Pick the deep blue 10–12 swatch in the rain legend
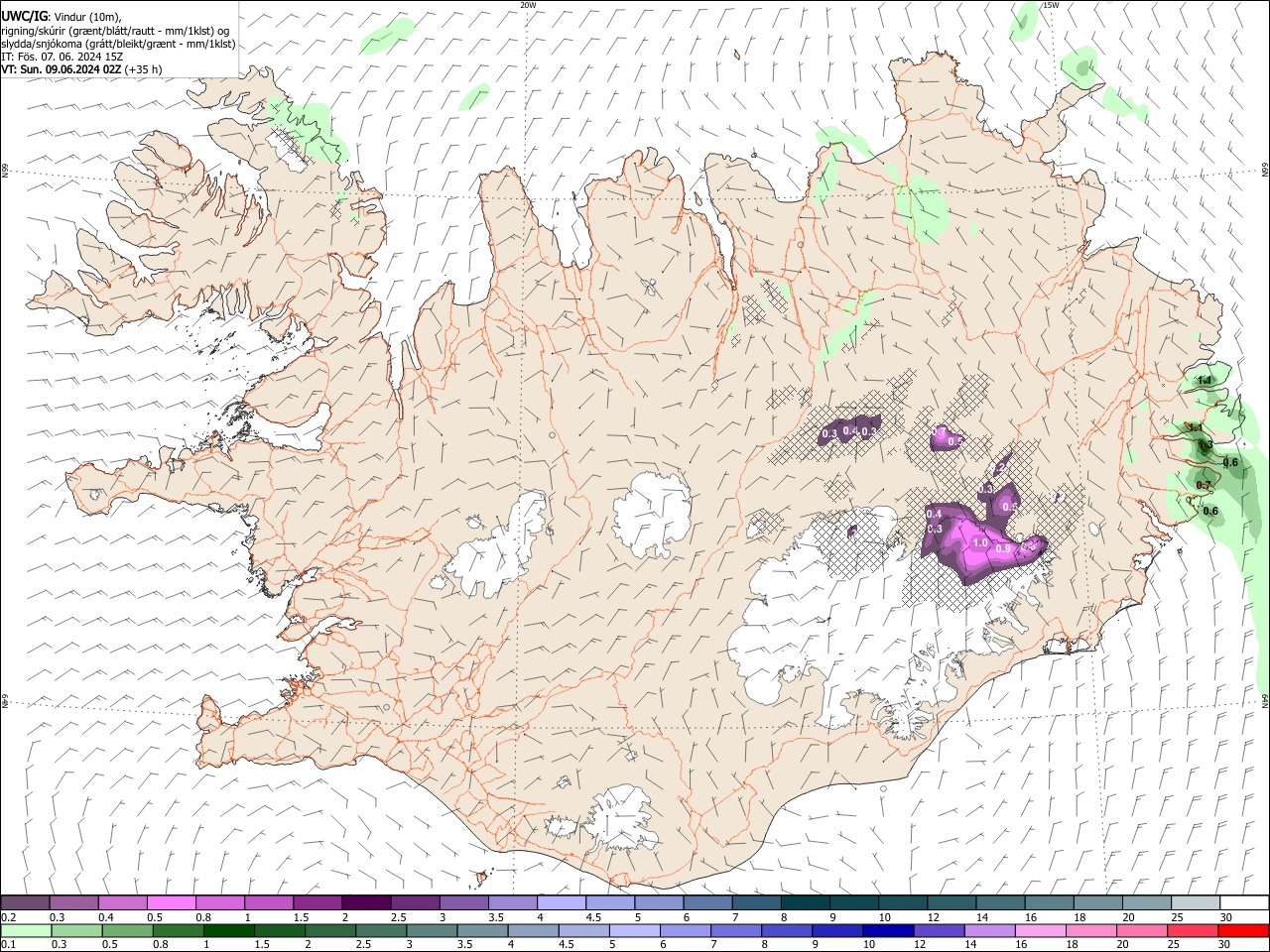This screenshot has height=952, width=1270. point(889,931)
